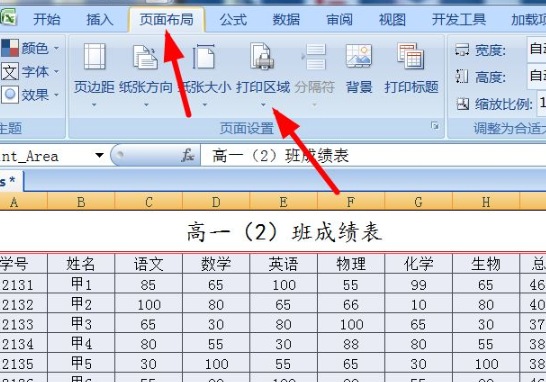Click the 缩放比例 scale icon
The height and width of the screenshot is (382, 546).
pos(463,104)
